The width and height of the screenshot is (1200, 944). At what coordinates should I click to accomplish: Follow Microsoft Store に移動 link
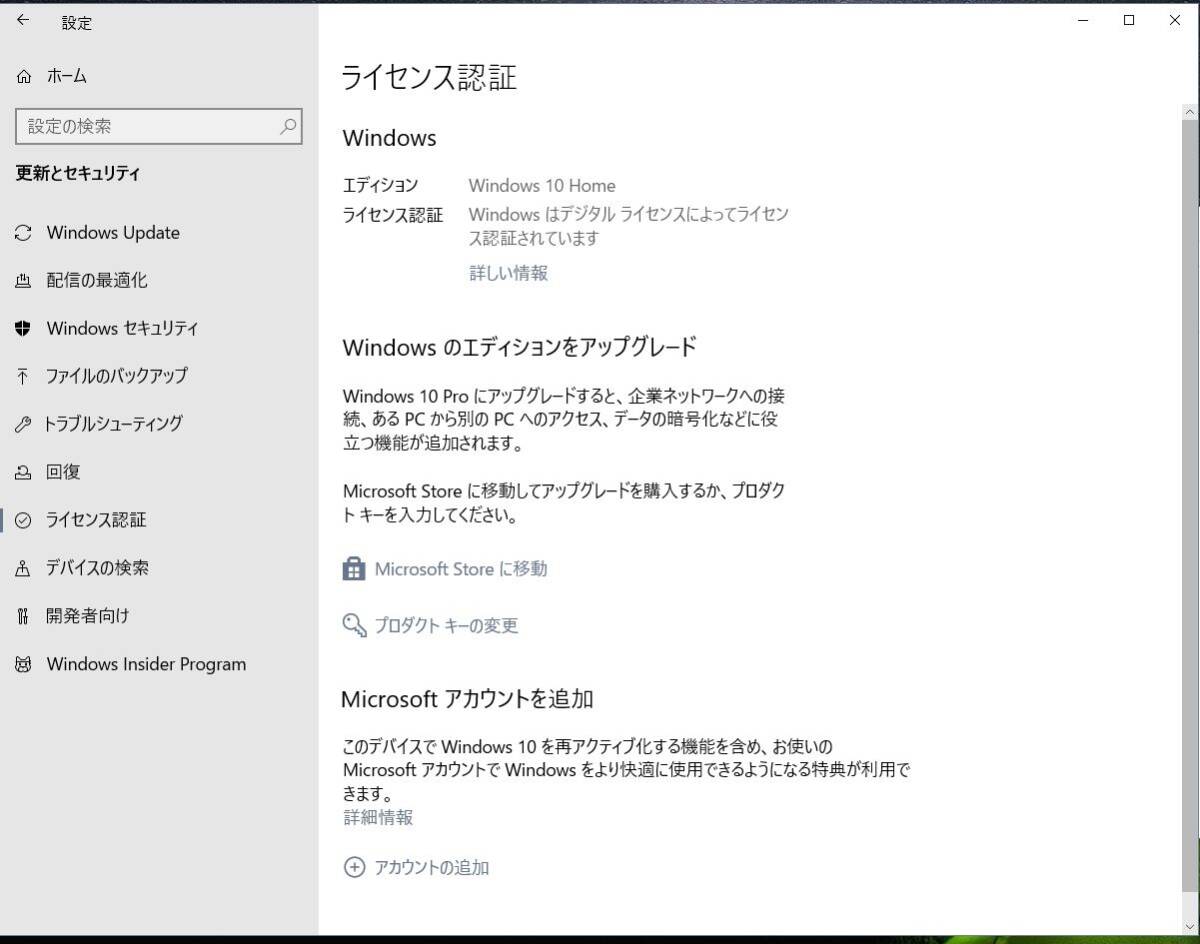461,569
